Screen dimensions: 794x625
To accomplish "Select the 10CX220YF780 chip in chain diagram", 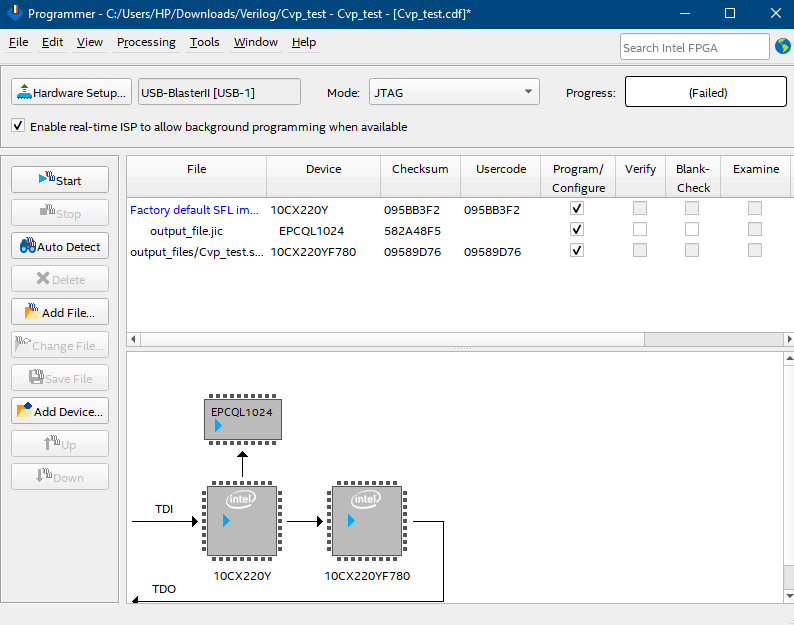I will pyautogui.click(x=367, y=521).
